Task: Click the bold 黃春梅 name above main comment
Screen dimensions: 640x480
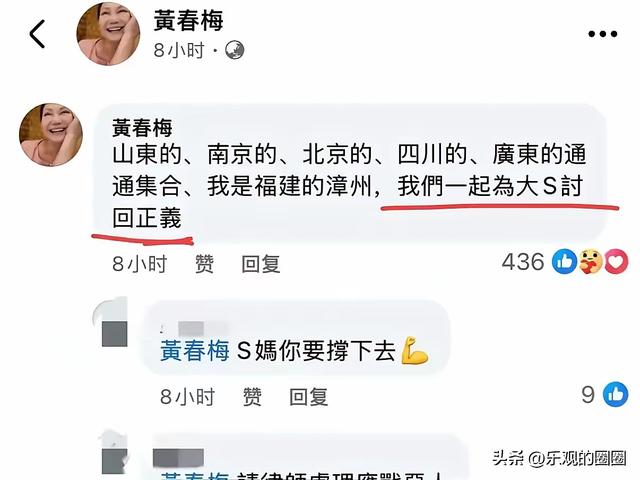Action: pos(142,128)
